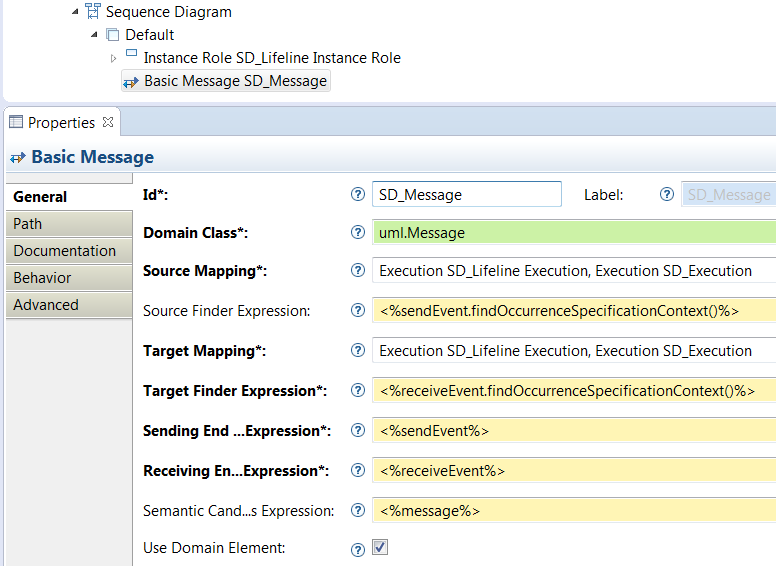776x566 pixels.
Task: Select Basic Message SD_Message tree item
Action: click(235, 81)
